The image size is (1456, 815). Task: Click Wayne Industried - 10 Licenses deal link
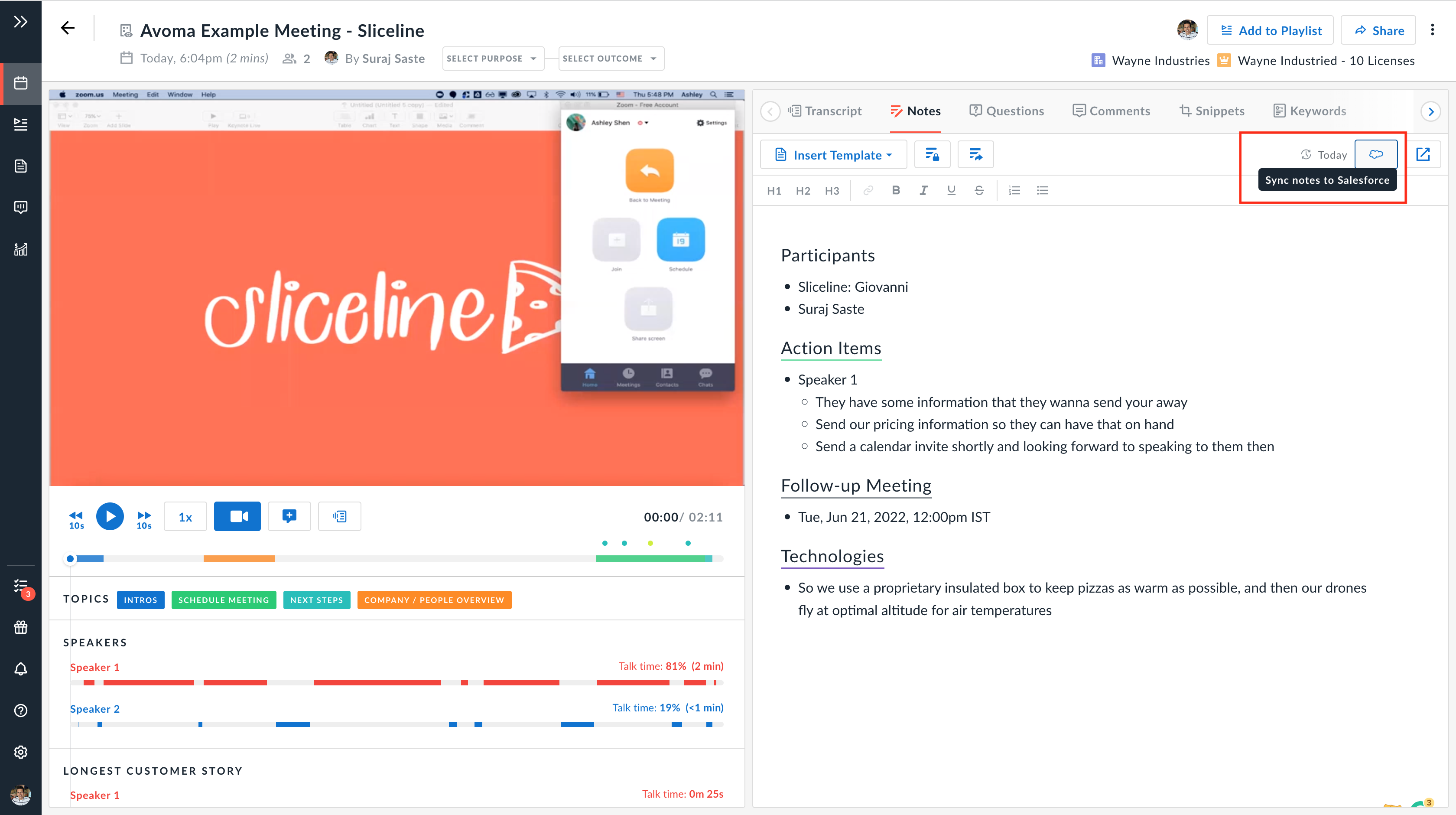(1316, 61)
